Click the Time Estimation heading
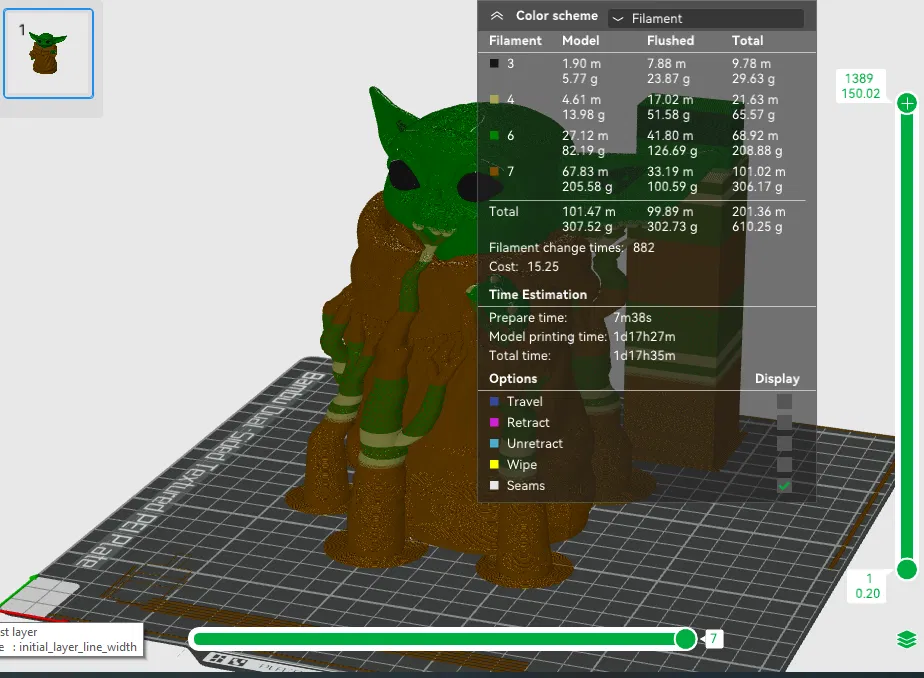The width and height of the screenshot is (924, 678). point(538,295)
